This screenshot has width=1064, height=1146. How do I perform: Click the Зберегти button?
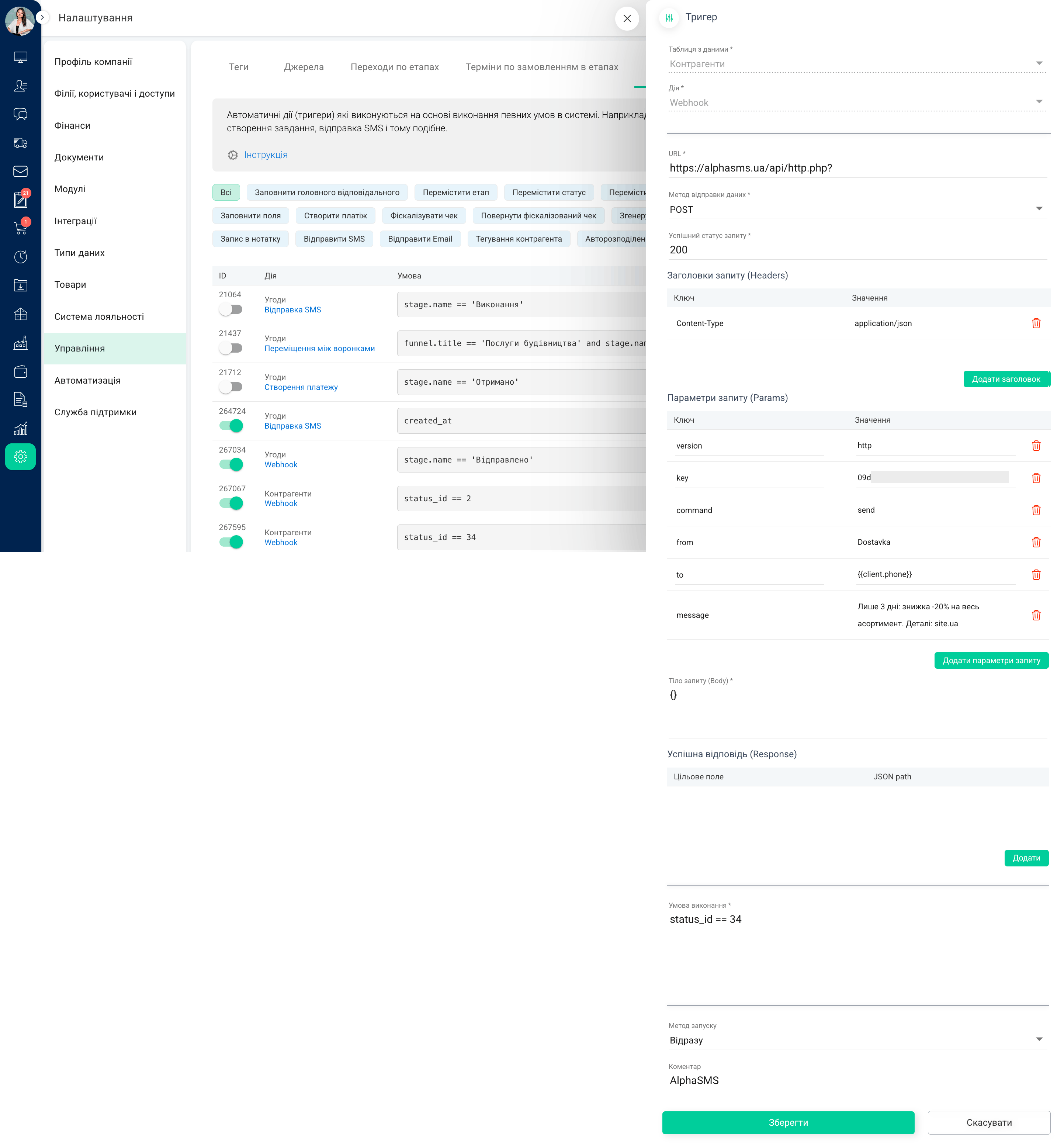(x=788, y=1122)
